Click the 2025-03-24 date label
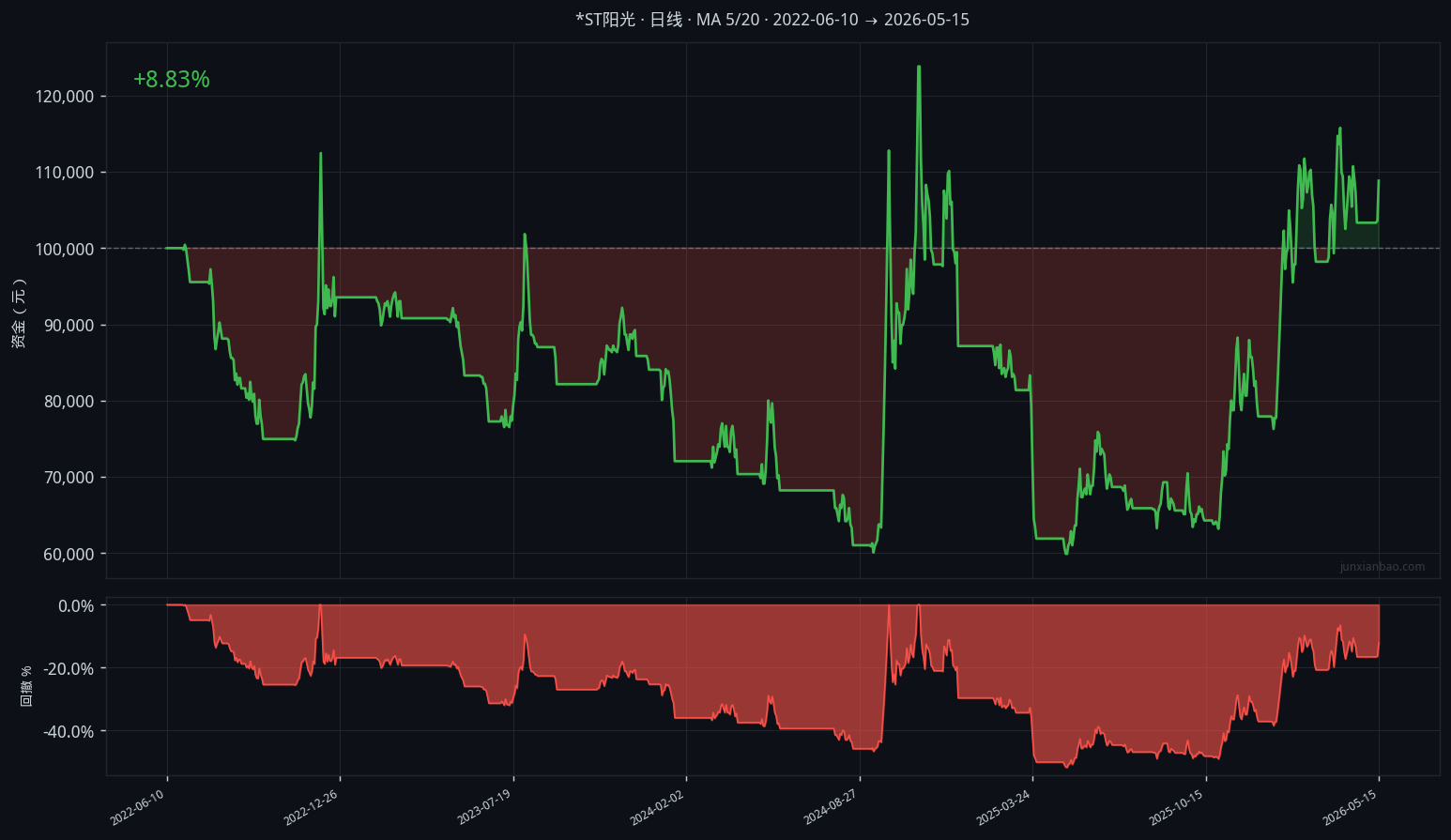Viewport: 1451px width, 840px height. pyautogui.click(x=1002, y=807)
